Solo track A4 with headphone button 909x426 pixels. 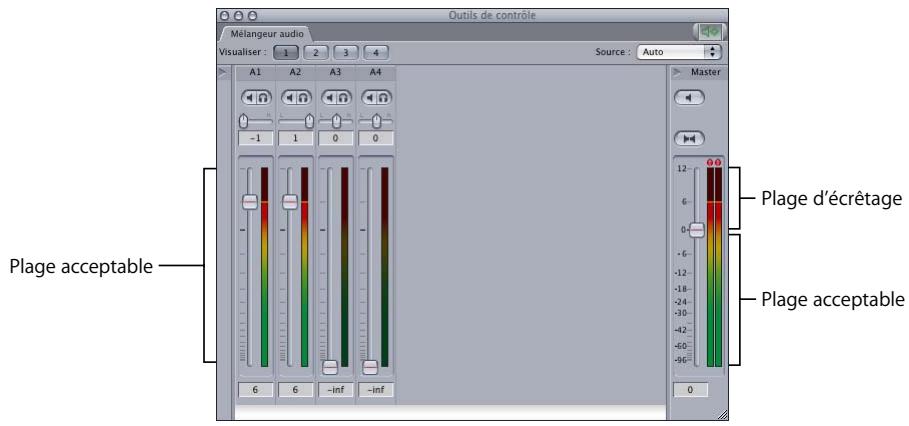pyautogui.click(x=383, y=98)
